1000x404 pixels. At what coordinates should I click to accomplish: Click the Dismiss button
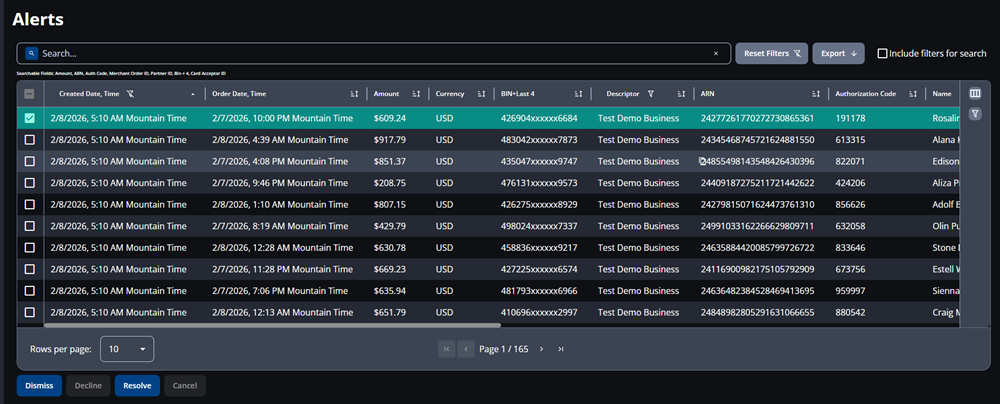[x=39, y=385]
